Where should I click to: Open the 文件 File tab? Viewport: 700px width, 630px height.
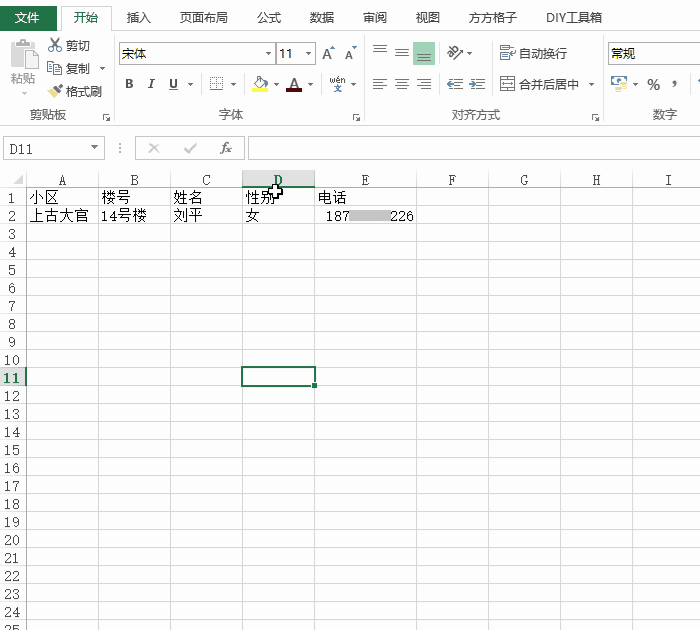tap(28, 18)
